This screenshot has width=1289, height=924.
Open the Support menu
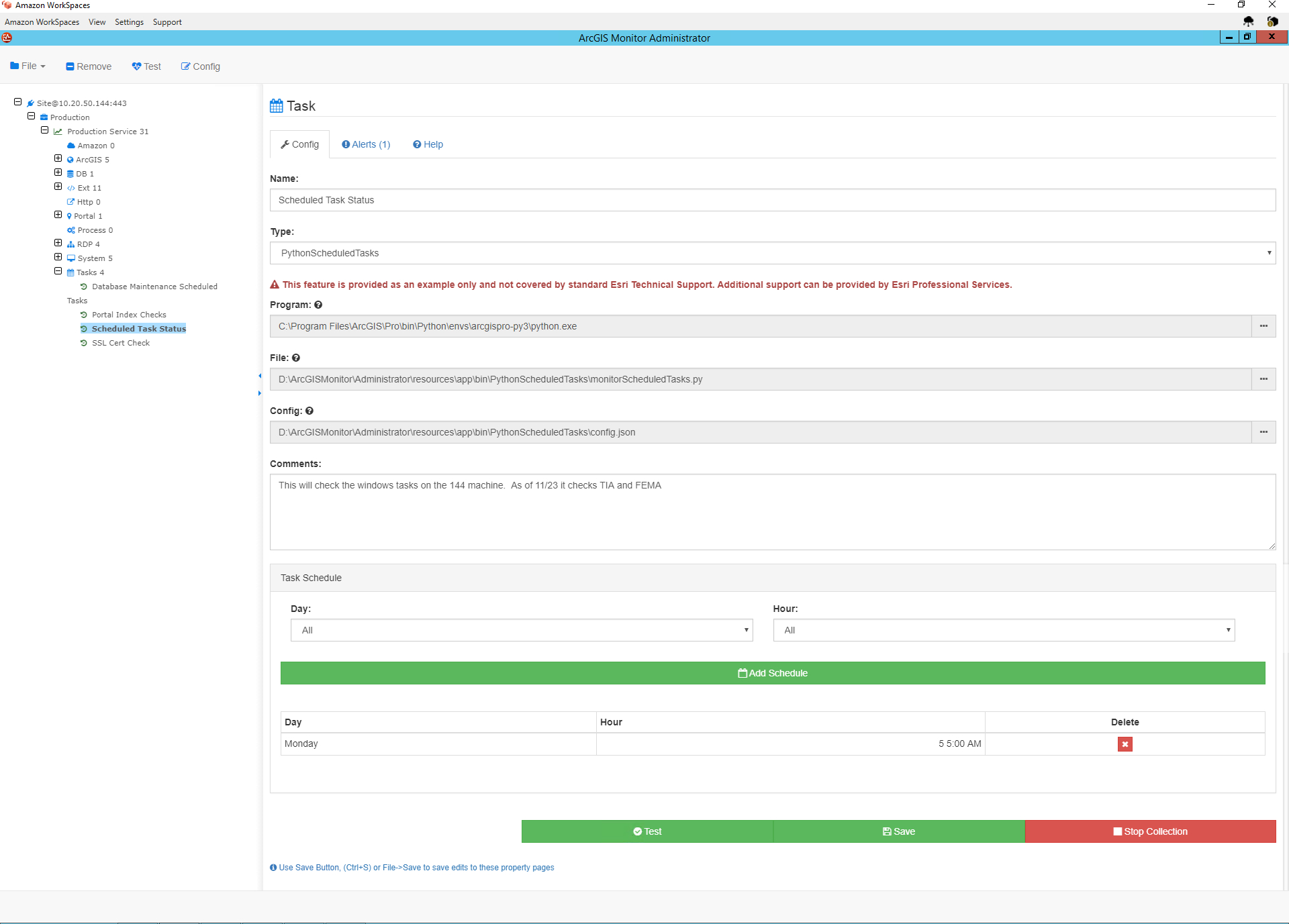click(167, 22)
